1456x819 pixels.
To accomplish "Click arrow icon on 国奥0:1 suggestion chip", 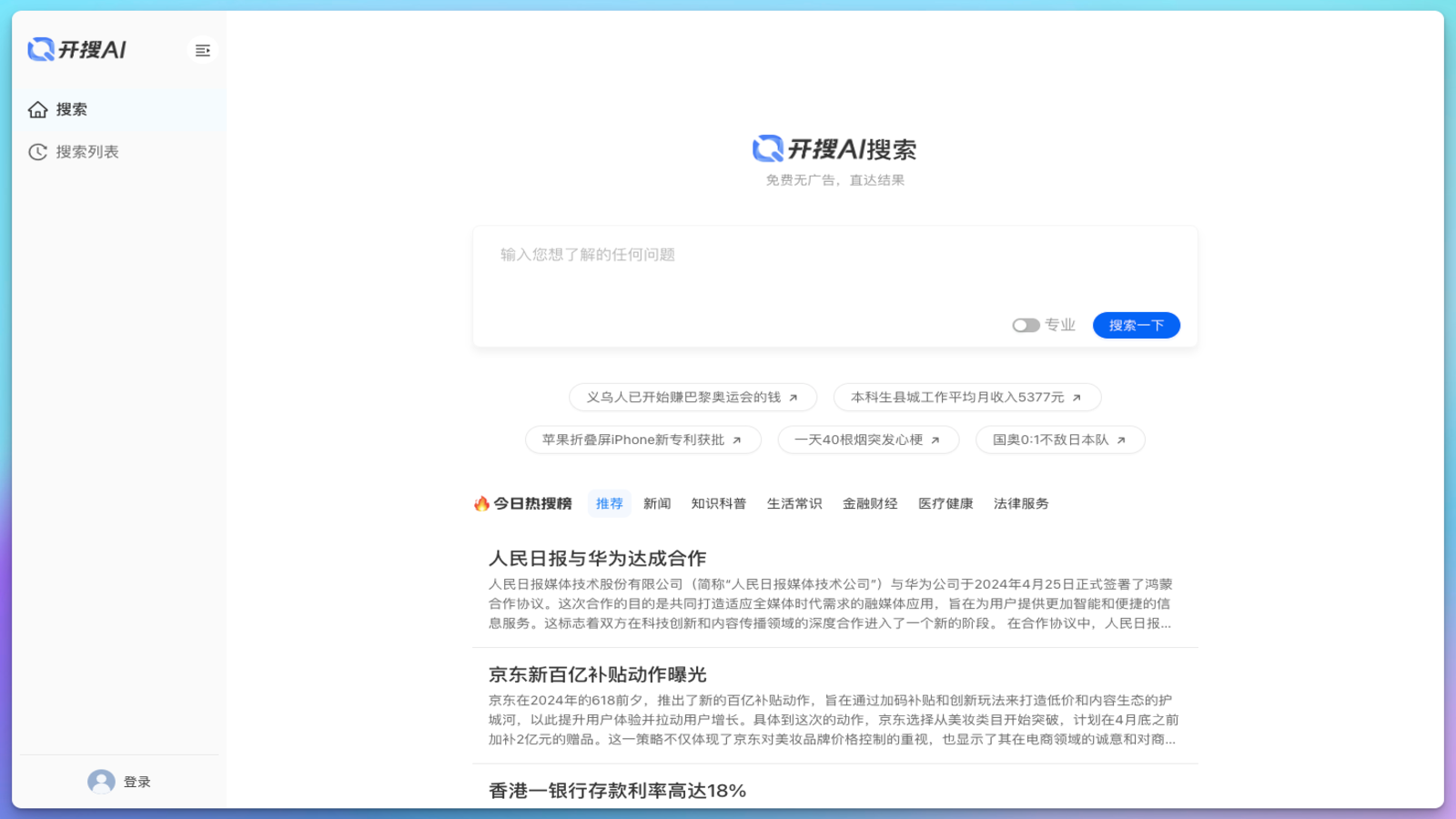I will click(1121, 440).
